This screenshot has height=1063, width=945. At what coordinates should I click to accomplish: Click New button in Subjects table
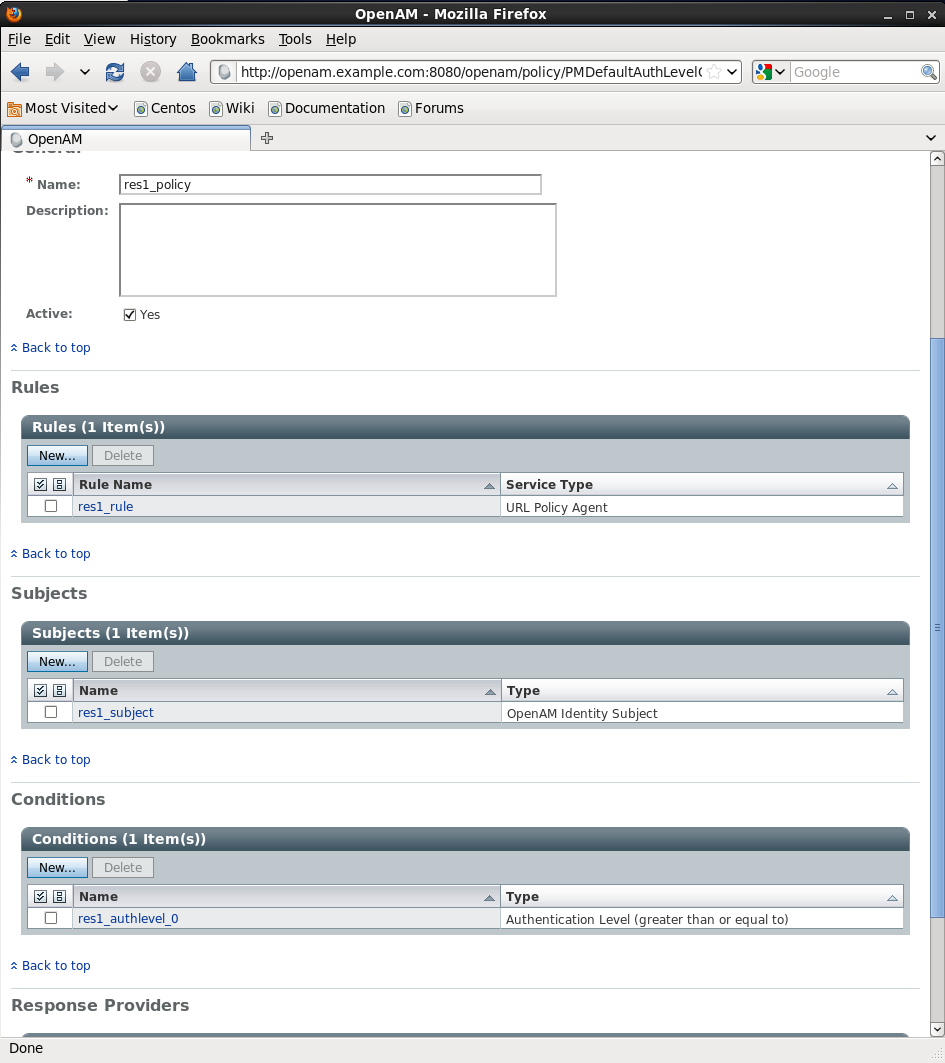pyautogui.click(x=58, y=662)
